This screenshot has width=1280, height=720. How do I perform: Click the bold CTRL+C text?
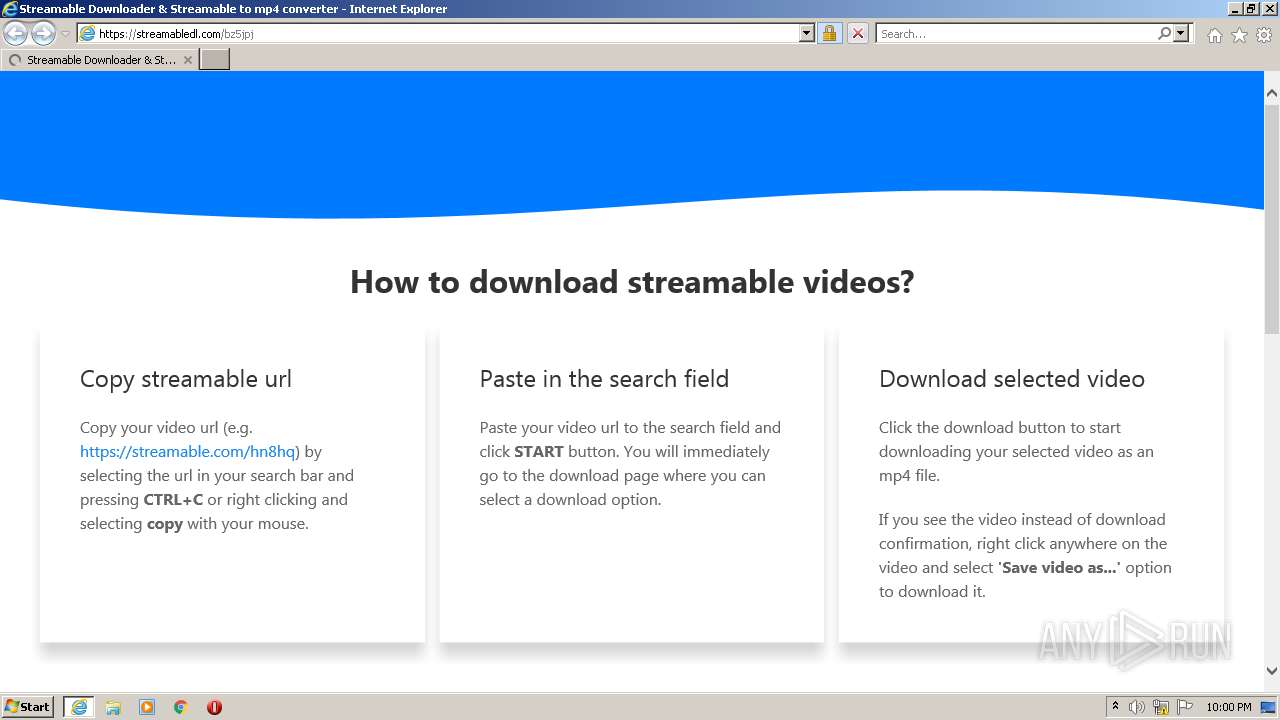(x=173, y=499)
